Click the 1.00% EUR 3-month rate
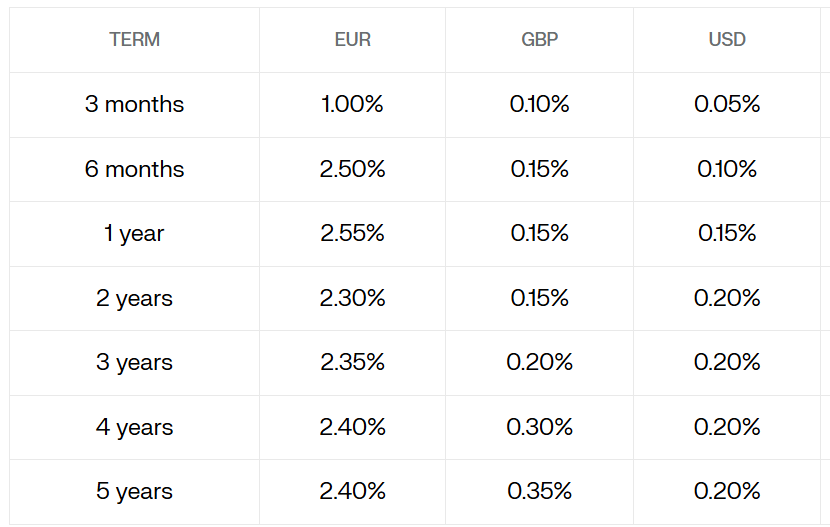830x527 pixels. [353, 104]
